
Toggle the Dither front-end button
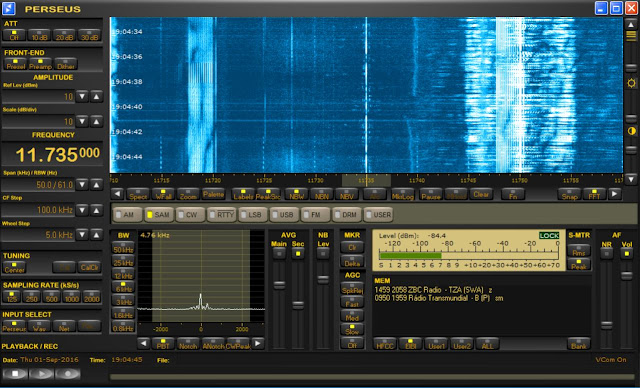click(65, 64)
